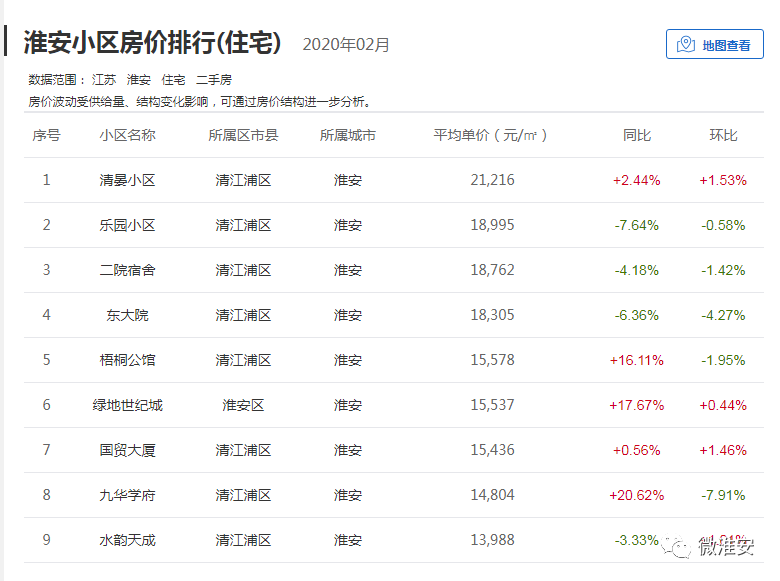This screenshot has height=581, width=780.
Task: Click the +0.56% year-on-year value
Action: 637,450
